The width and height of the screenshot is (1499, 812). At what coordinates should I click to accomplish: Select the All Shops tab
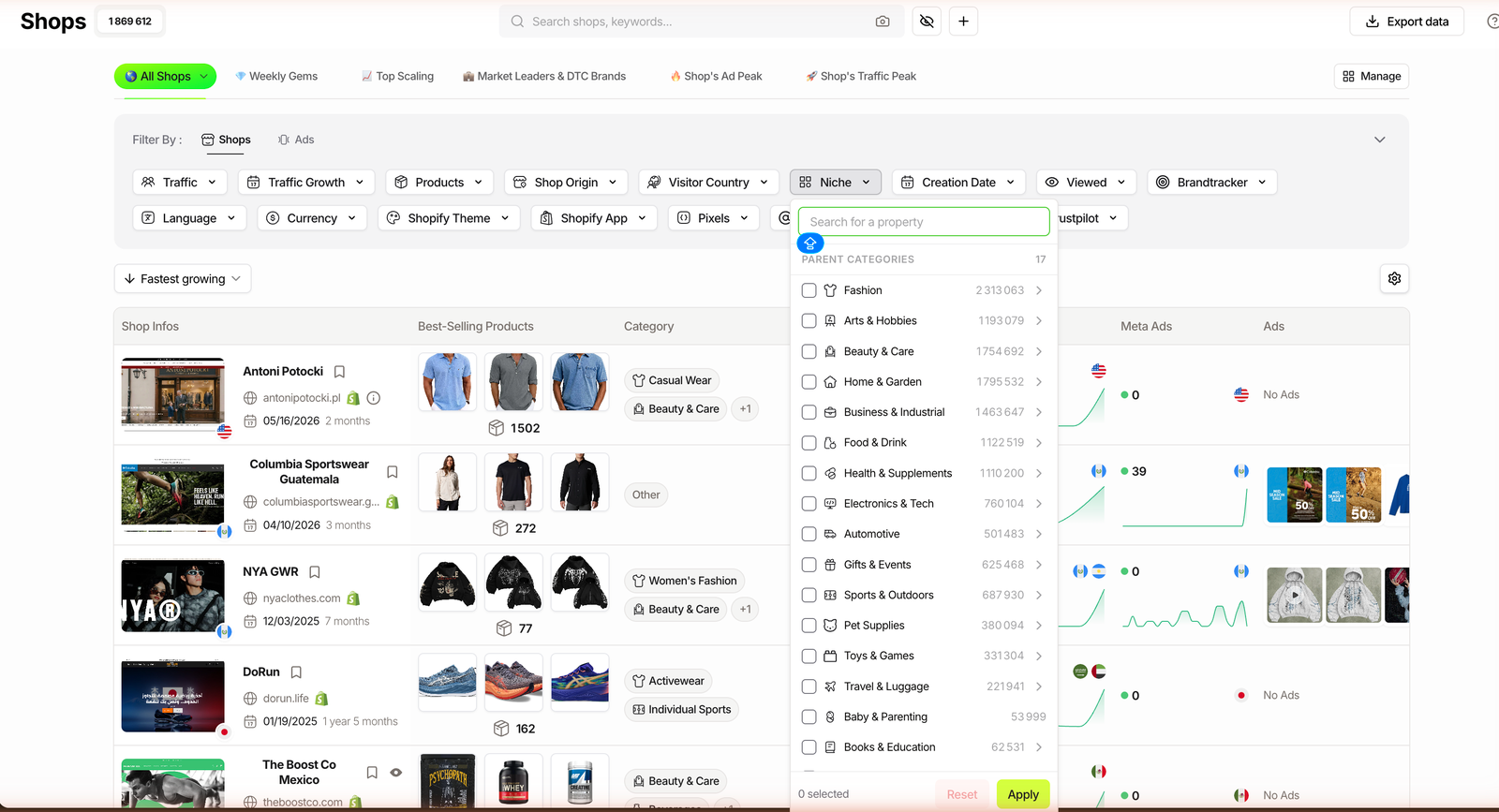(x=165, y=76)
